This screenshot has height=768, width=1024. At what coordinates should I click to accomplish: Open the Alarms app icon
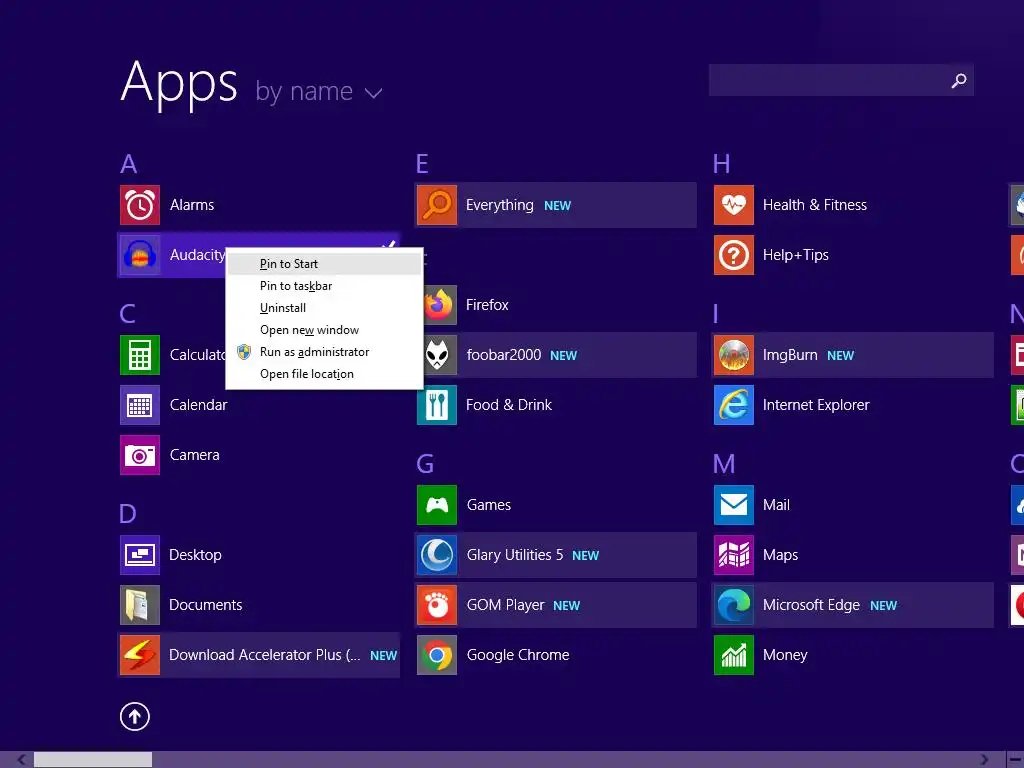click(x=140, y=205)
